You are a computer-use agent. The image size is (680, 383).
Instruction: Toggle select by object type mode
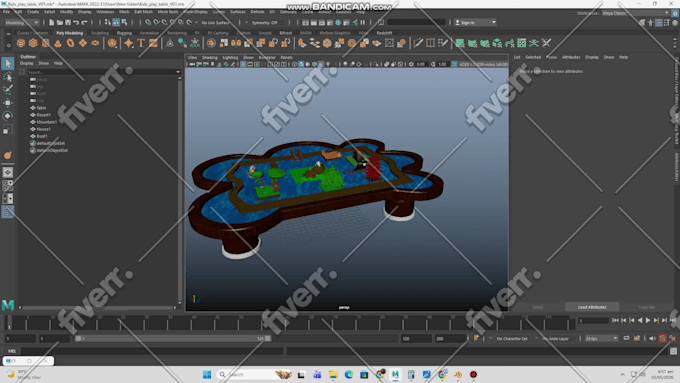coord(116,23)
